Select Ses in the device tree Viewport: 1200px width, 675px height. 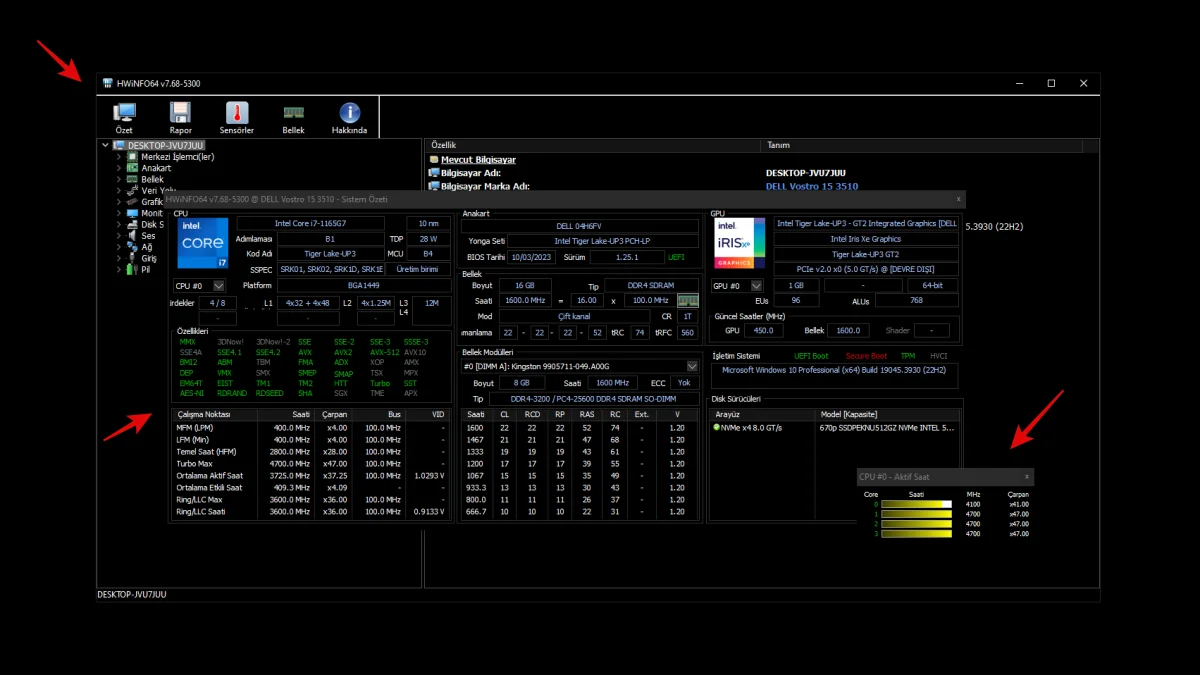148,236
